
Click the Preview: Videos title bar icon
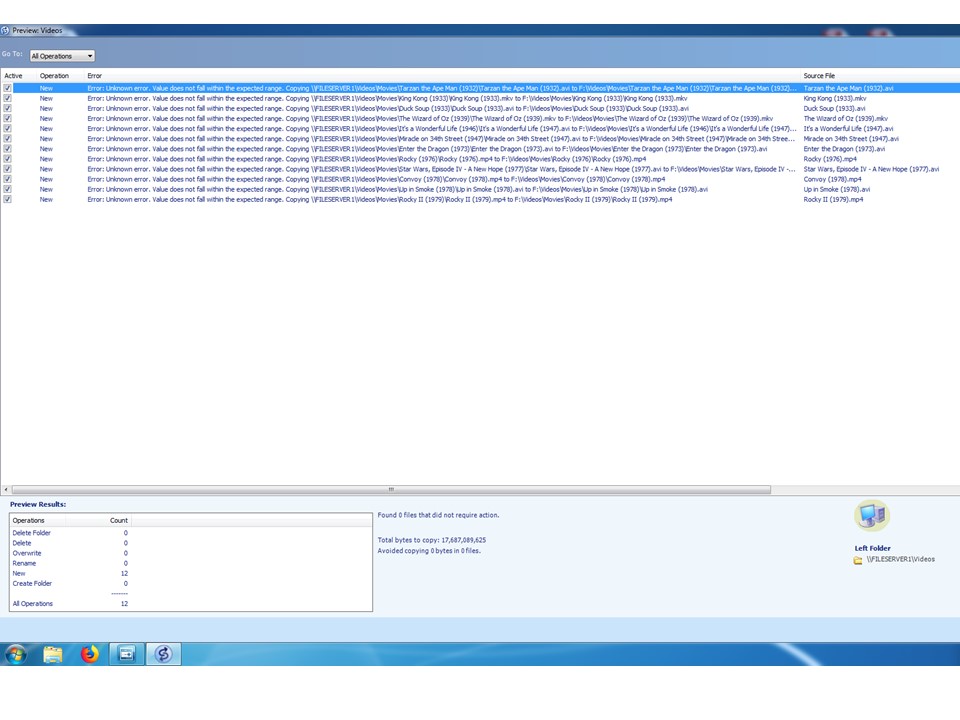6,30
